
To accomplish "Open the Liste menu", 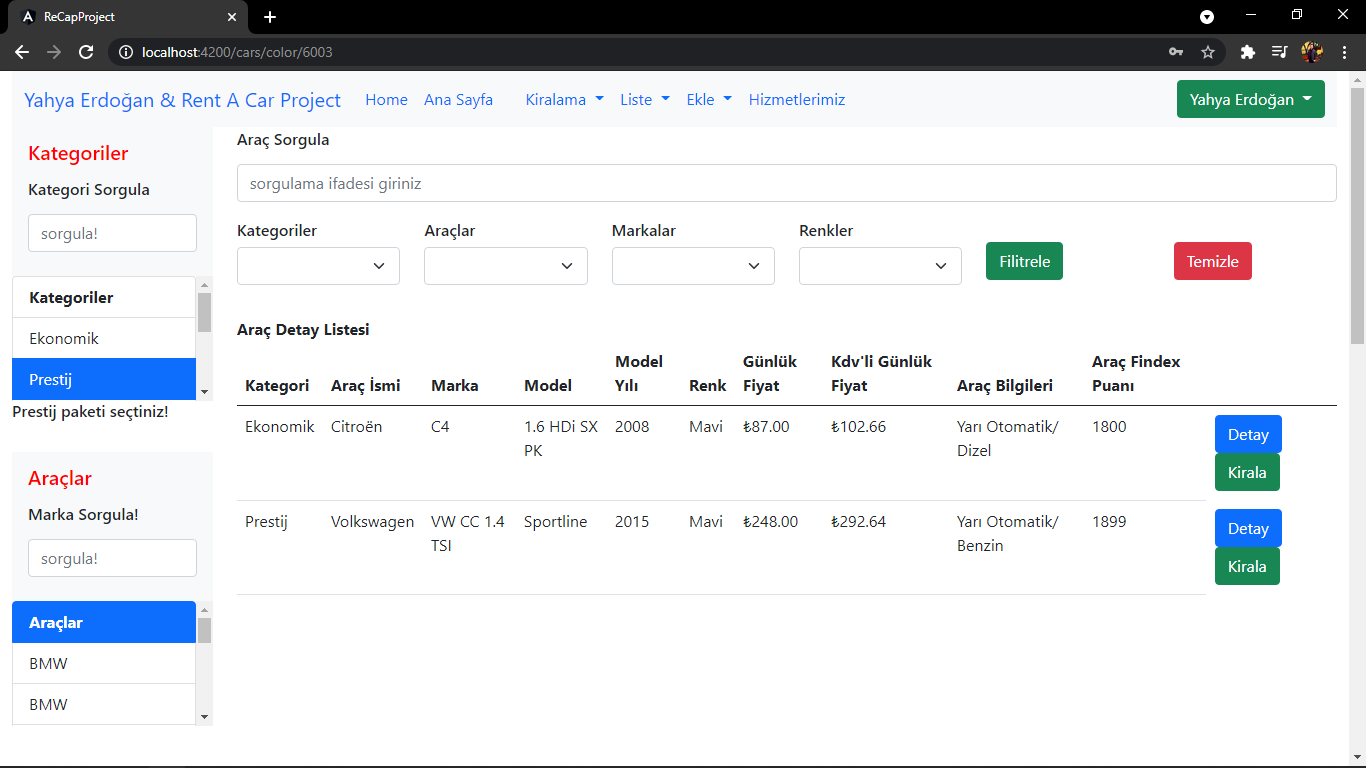I will pyautogui.click(x=644, y=99).
